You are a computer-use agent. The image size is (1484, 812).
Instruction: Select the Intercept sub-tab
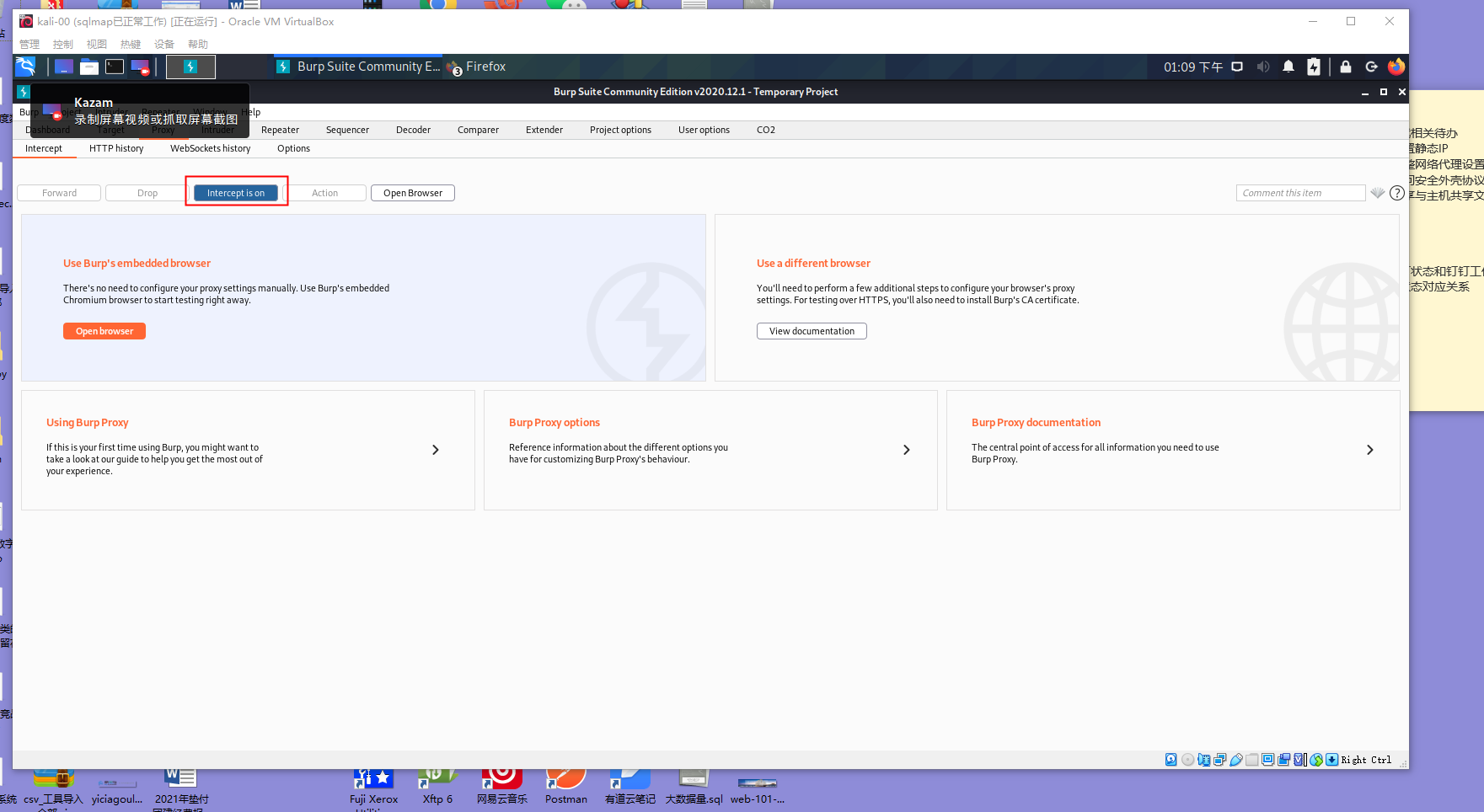[44, 148]
